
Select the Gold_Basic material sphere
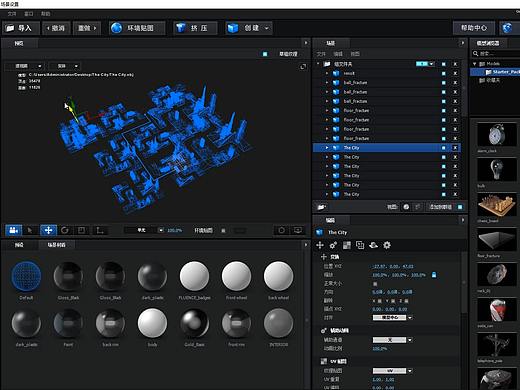(194, 323)
